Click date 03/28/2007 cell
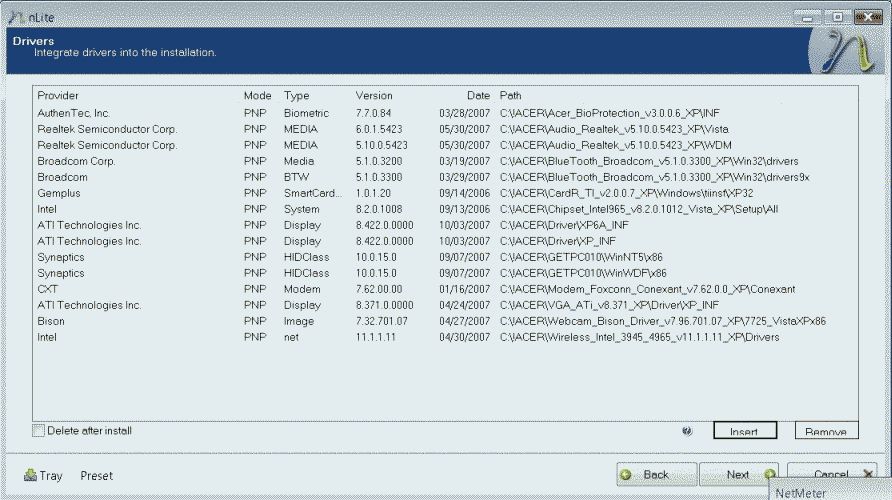Image resolution: width=892 pixels, height=500 pixels. [x=464, y=113]
